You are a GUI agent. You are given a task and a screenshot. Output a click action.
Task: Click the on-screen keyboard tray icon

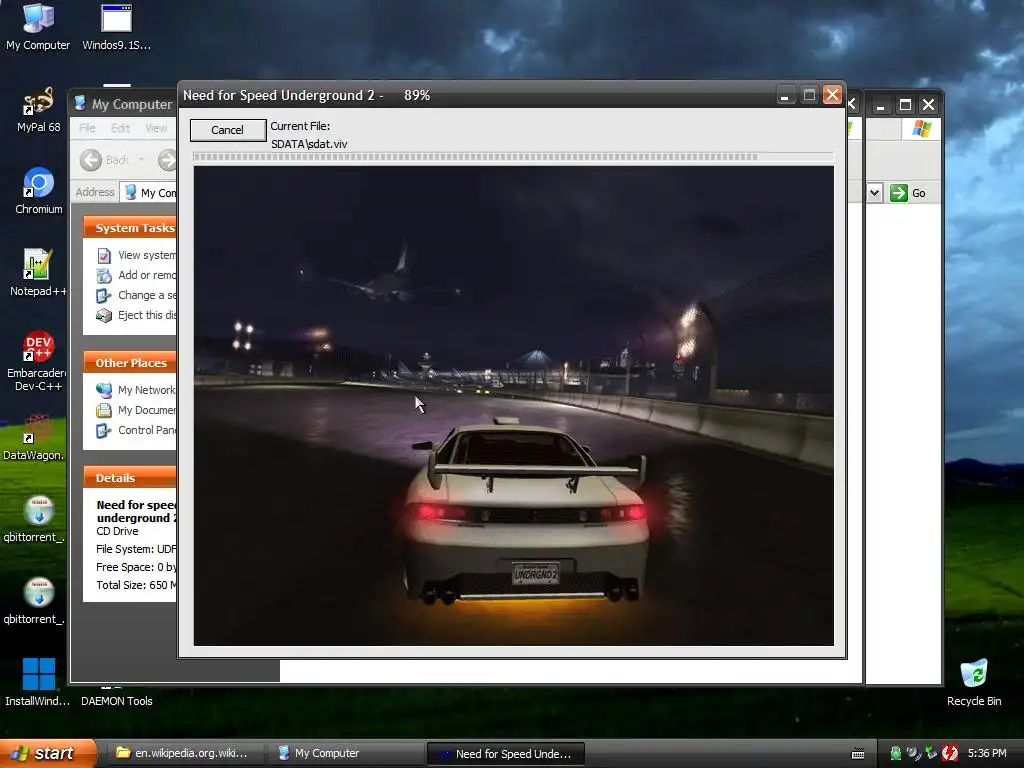pyautogui.click(x=858, y=754)
